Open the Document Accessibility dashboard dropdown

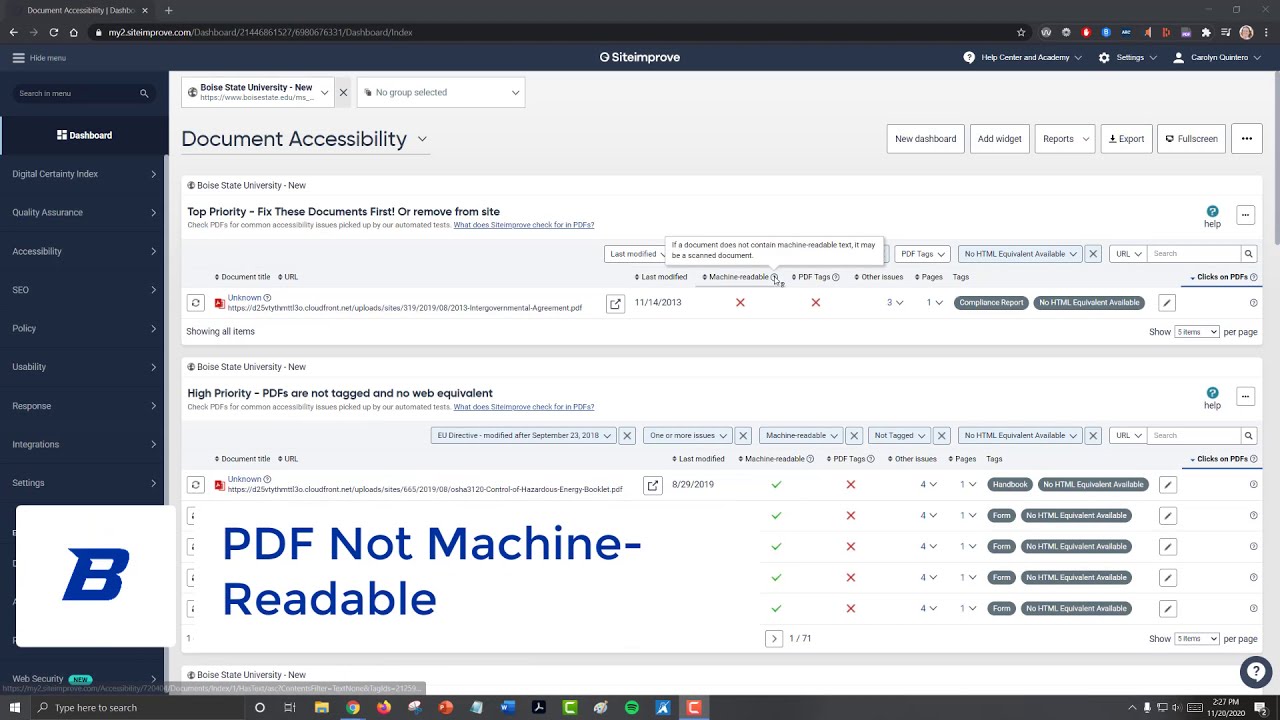coord(422,139)
